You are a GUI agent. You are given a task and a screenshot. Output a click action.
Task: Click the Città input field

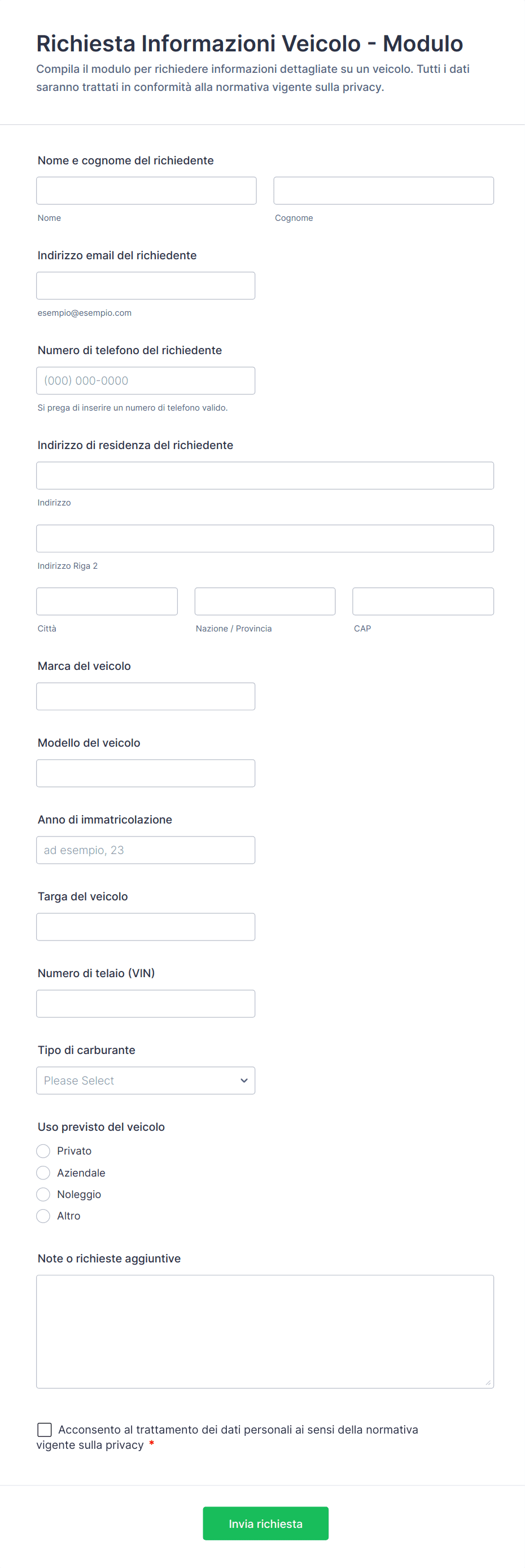107,602
